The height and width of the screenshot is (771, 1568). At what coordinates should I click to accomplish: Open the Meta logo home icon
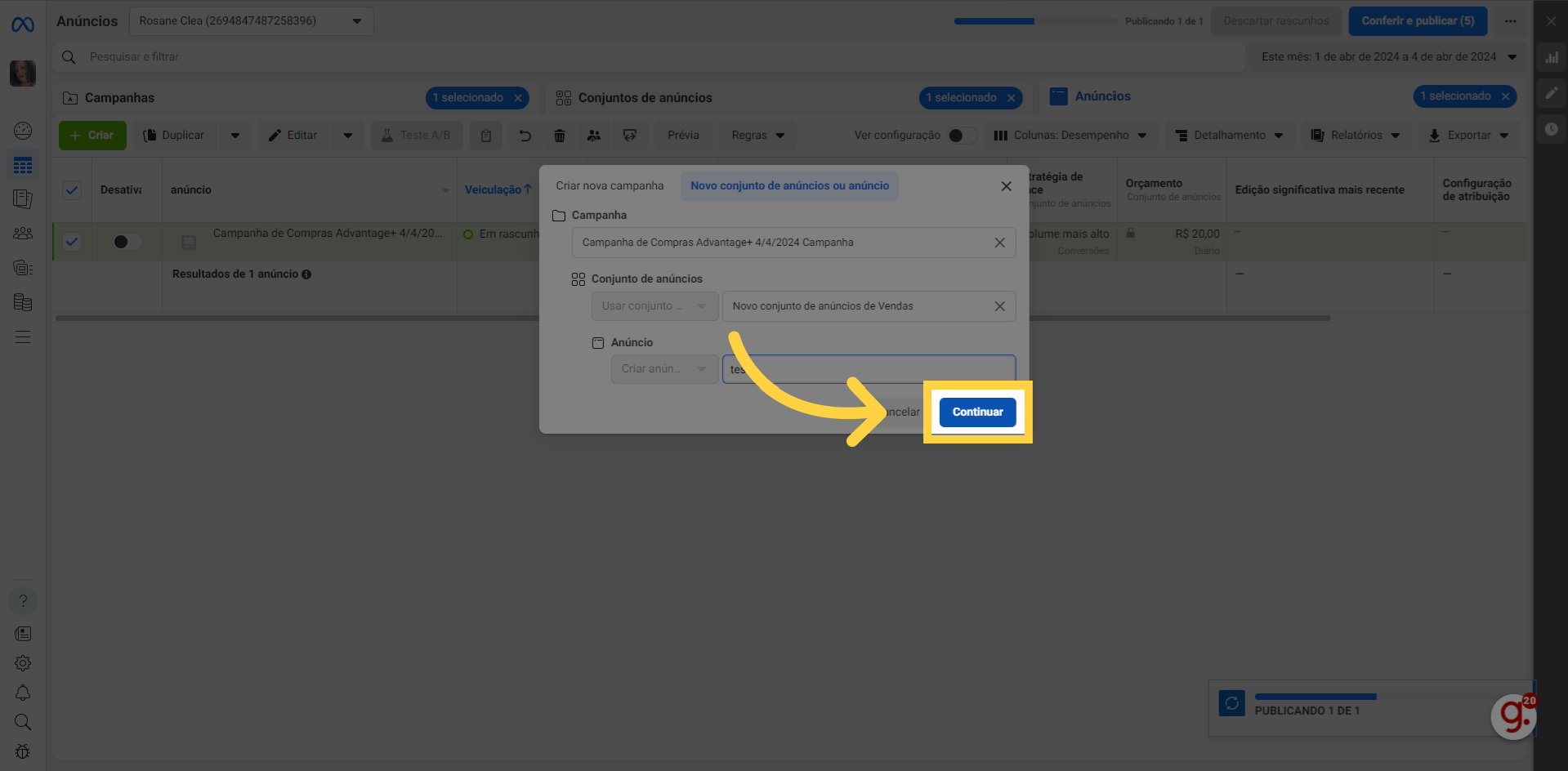(23, 25)
